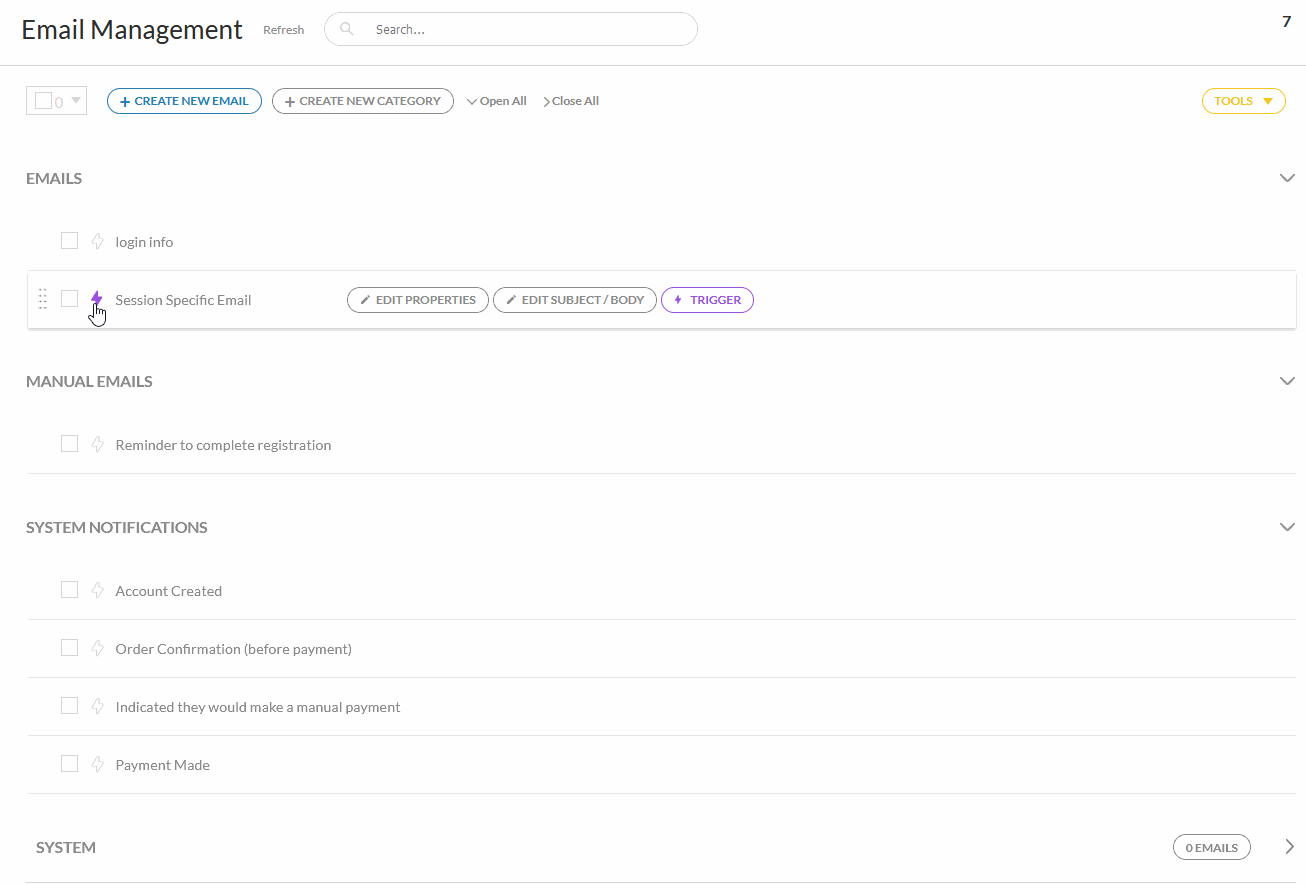Click the Create New Email button
1306x885 pixels.
(x=184, y=101)
